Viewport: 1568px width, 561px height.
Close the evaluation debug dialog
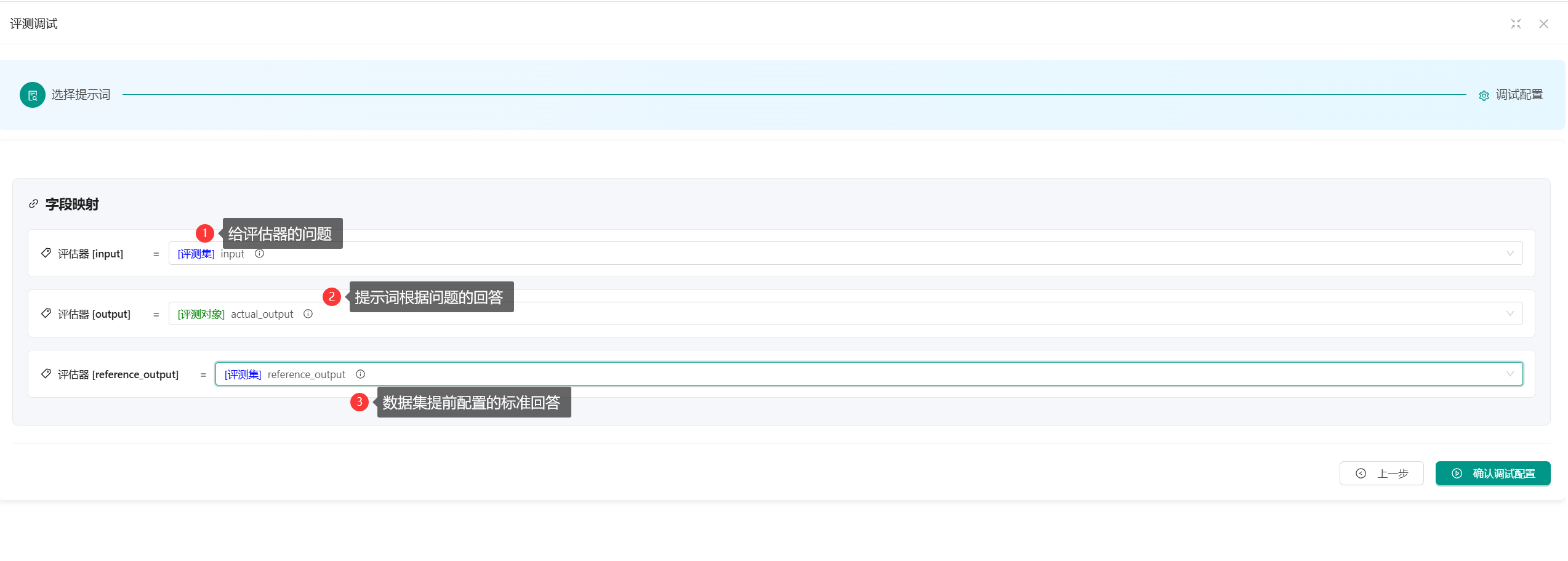1543,24
